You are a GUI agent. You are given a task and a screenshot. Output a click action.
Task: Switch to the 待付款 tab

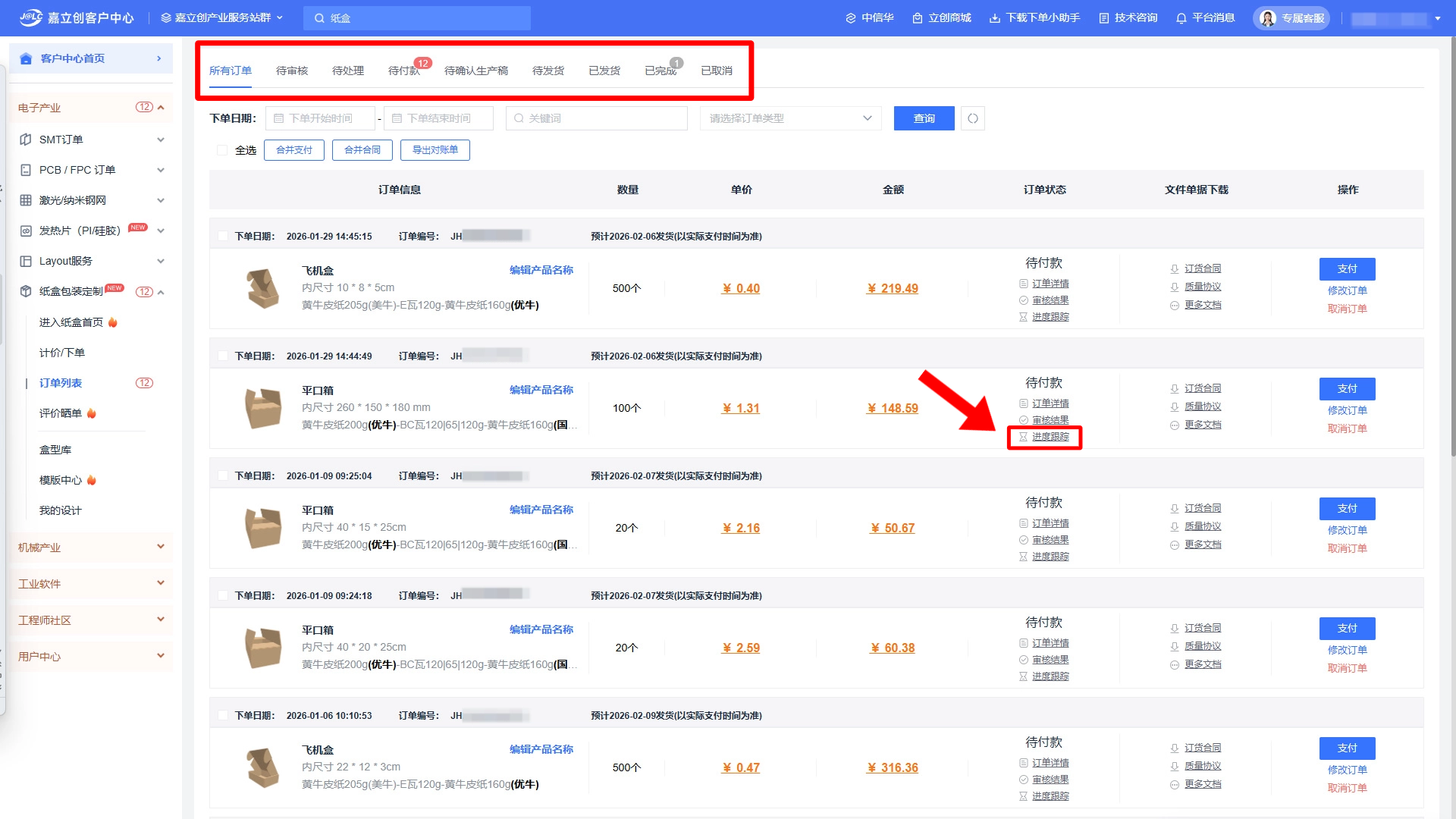403,71
